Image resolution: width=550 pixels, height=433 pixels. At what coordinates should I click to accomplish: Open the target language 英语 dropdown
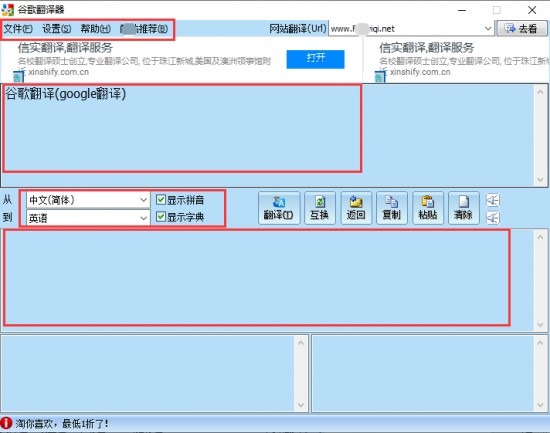coord(88,218)
